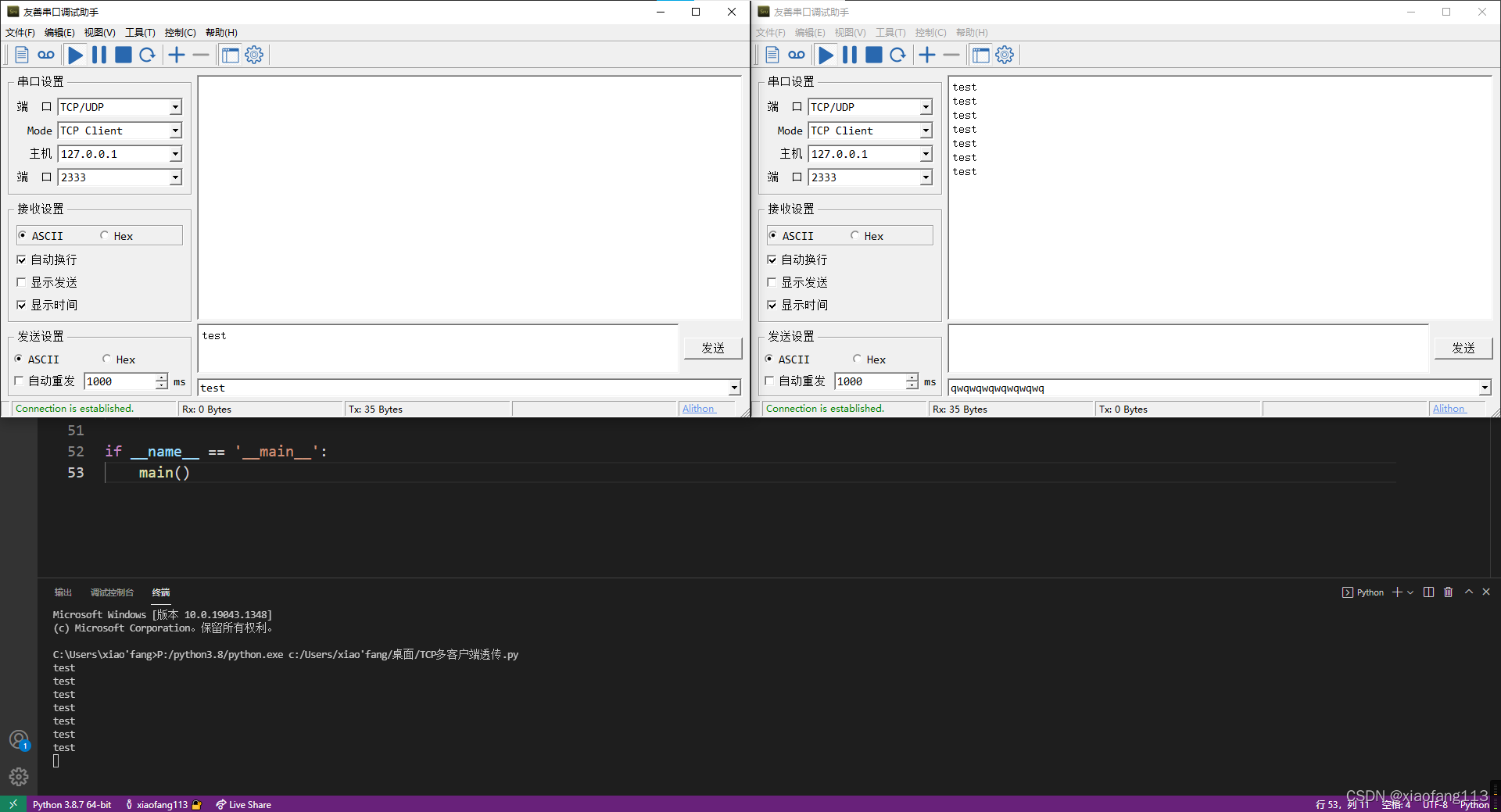This screenshot has width=1501, height=812.
Task: Open the Mode TCP Client dropdown in left window
Action: coord(175,131)
